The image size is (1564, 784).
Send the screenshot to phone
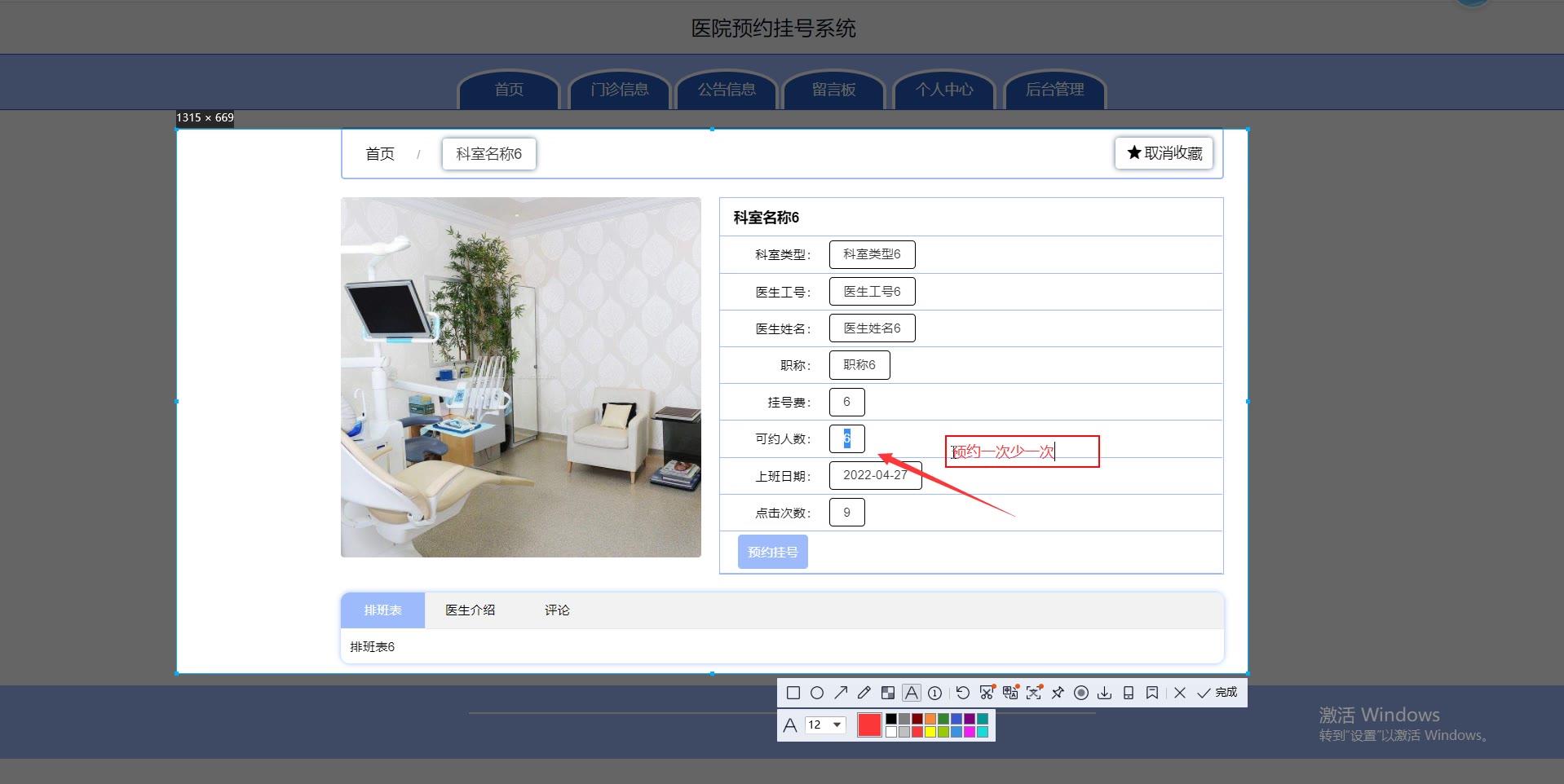[x=1129, y=693]
